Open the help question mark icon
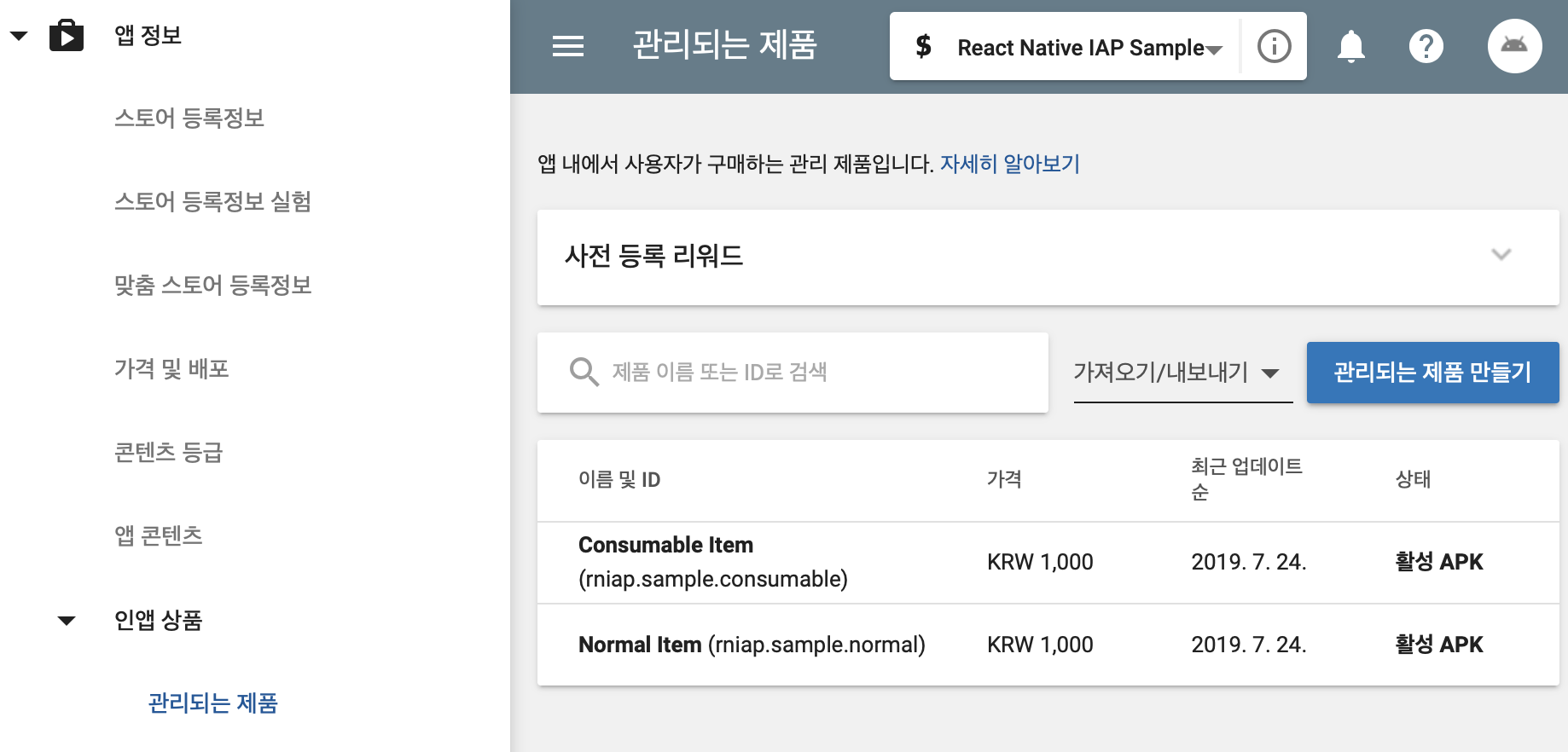1568x752 pixels. pyautogui.click(x=1426, y=46)
